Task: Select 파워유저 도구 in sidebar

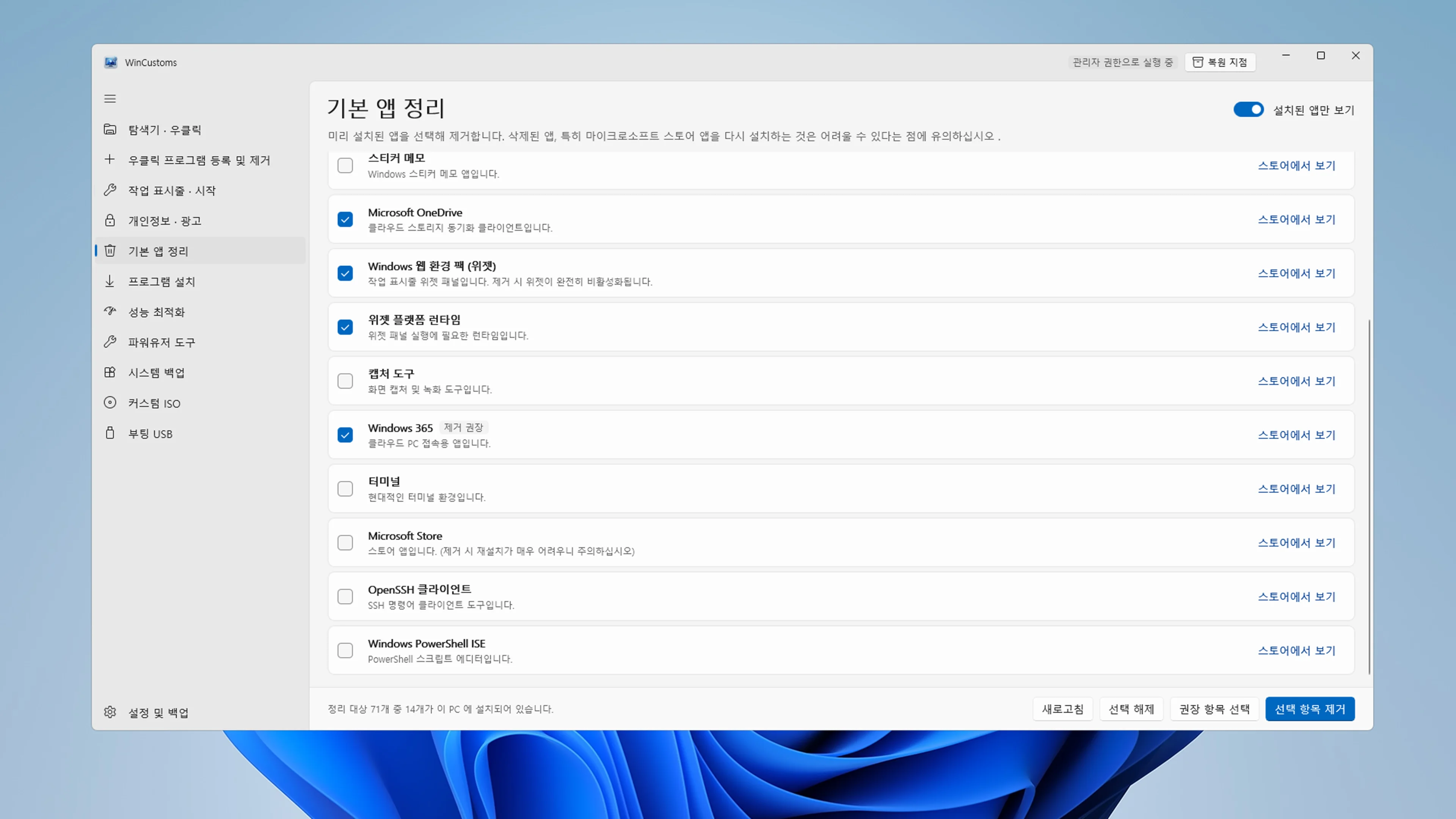Action: coord(200,342)
